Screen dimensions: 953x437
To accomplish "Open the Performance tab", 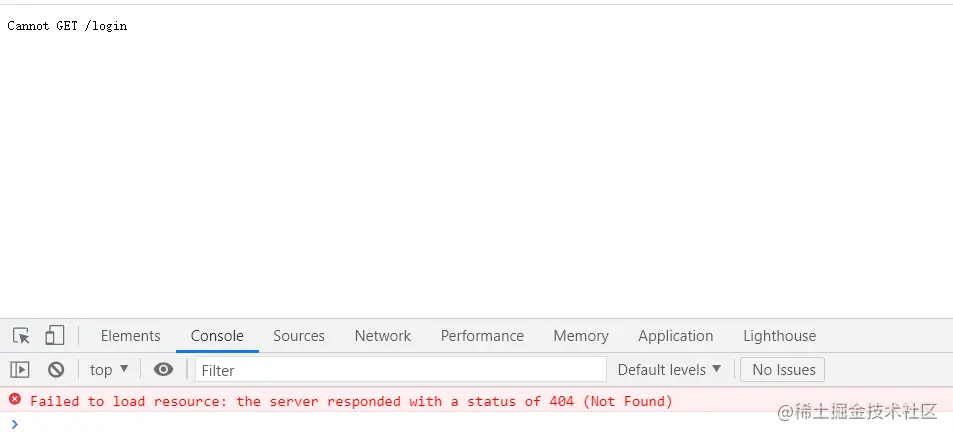I will click(x=482, y=335).
